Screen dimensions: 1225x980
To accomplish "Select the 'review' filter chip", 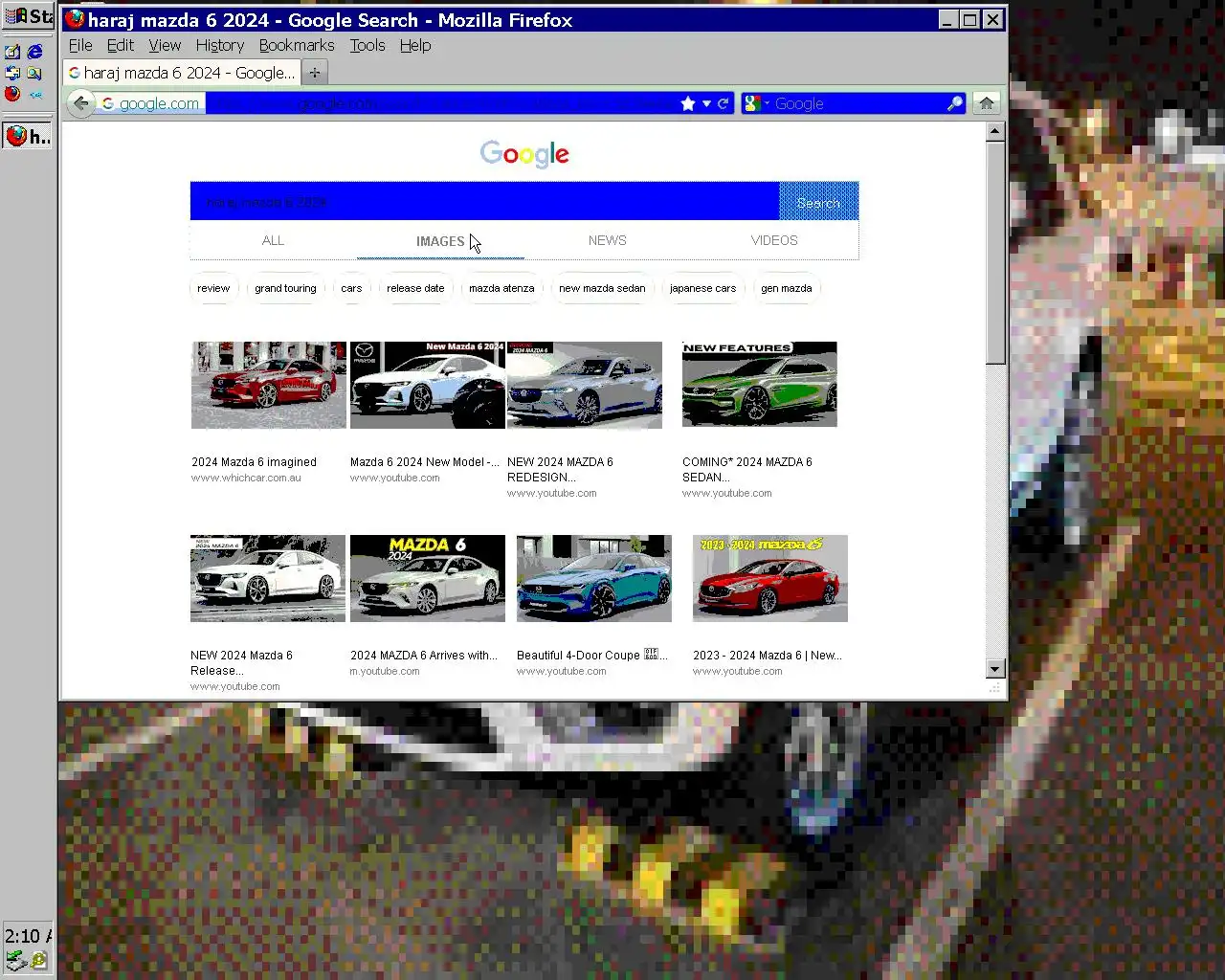I will (x=213, y=288).
